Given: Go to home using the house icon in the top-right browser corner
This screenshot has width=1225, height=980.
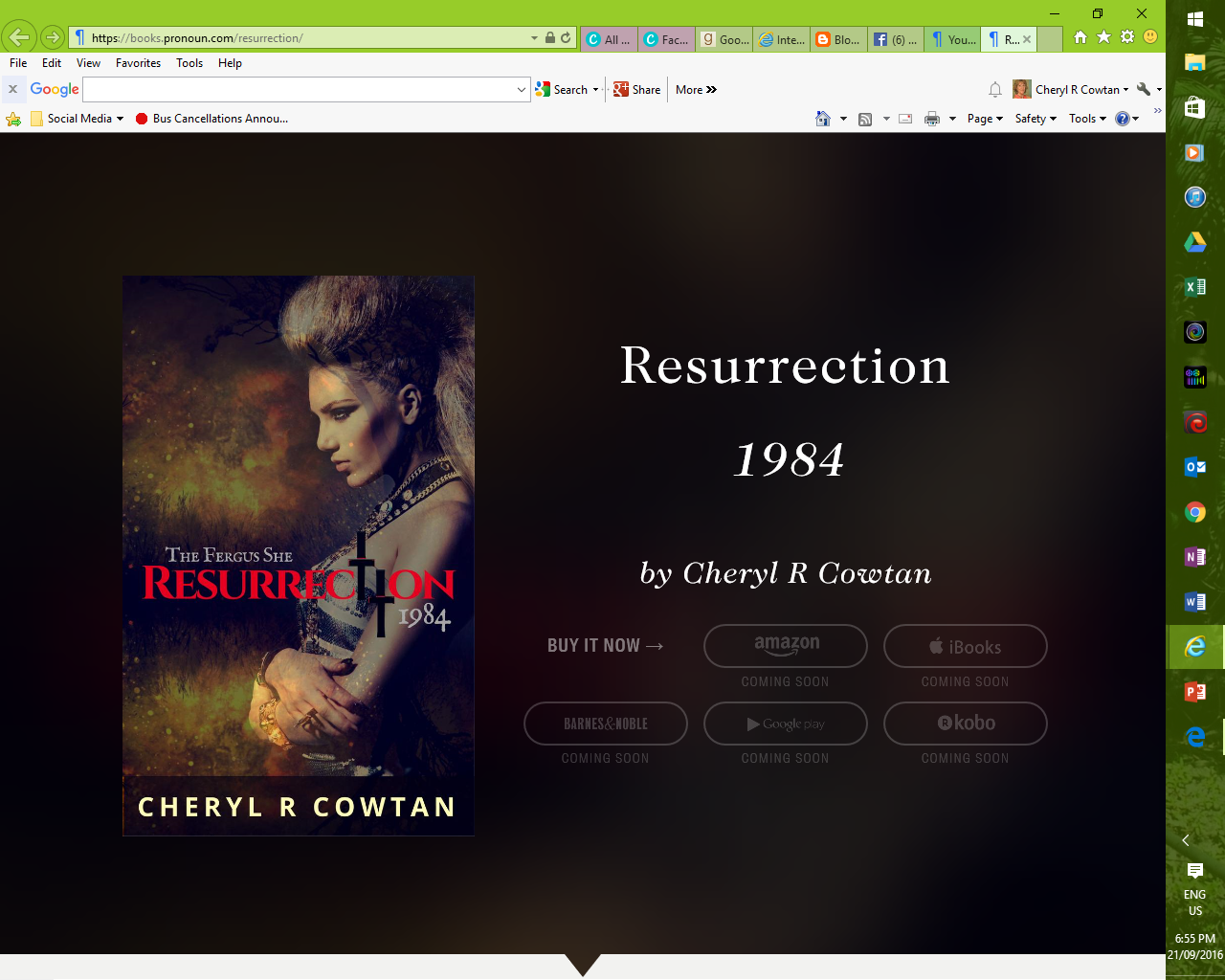Looking at the screenshot, I should pyautogui.click(x=1080, y=37).
